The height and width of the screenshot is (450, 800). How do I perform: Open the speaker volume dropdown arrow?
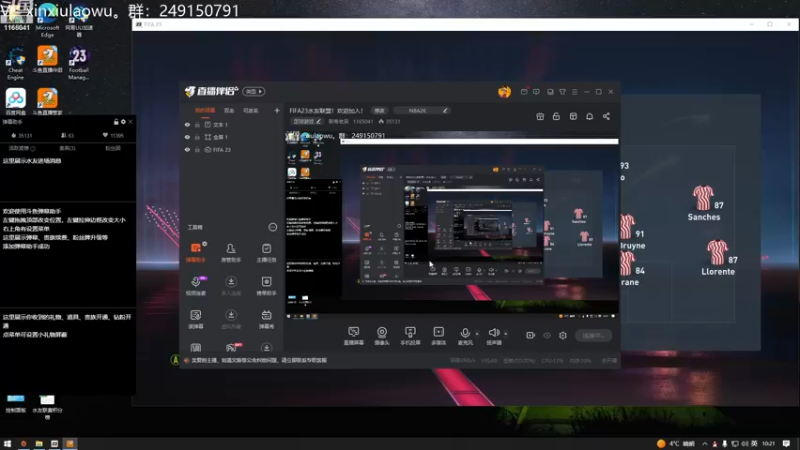tap(506, 334)
